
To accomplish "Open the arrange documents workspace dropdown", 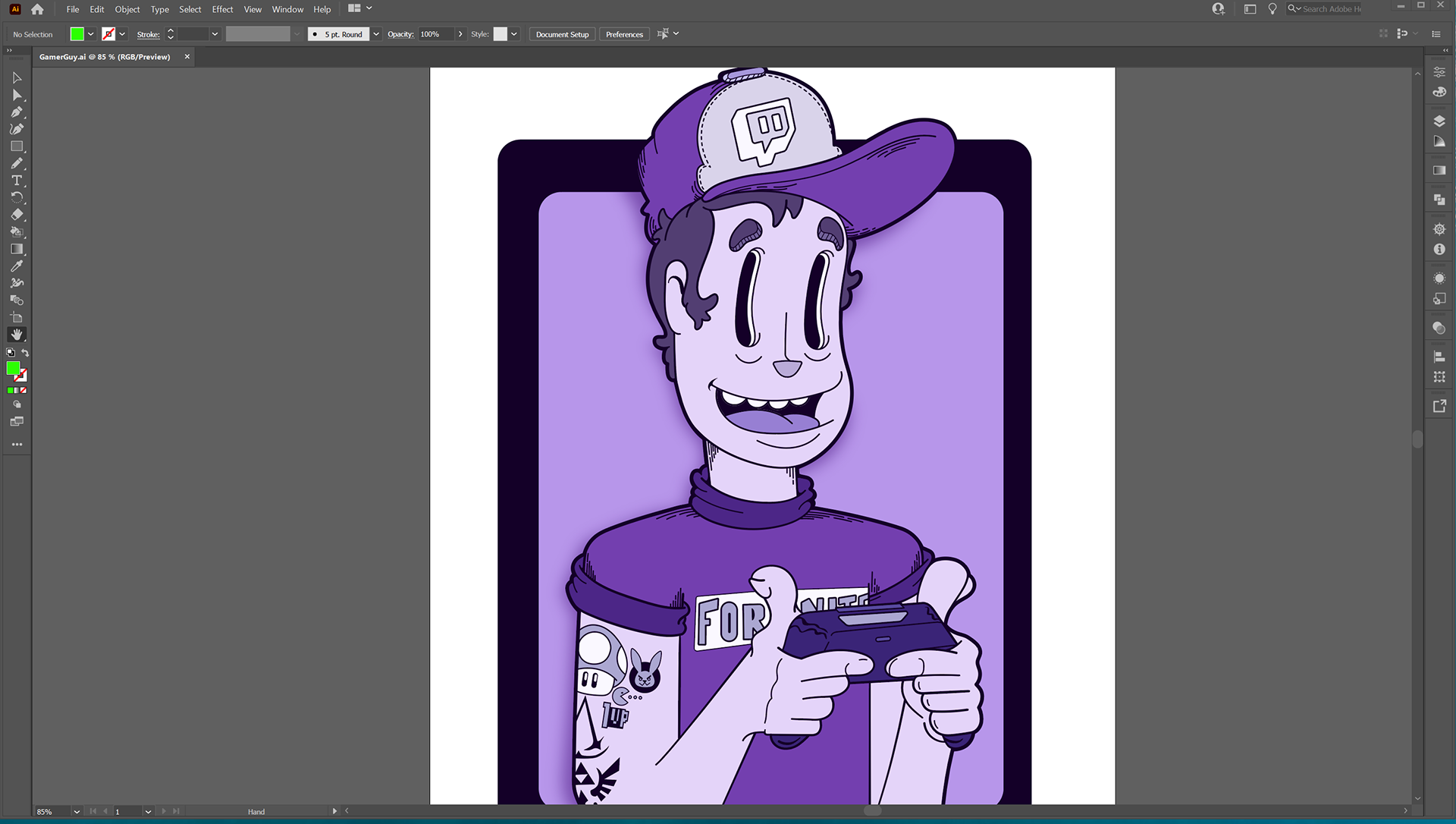I will click(359, 8).
